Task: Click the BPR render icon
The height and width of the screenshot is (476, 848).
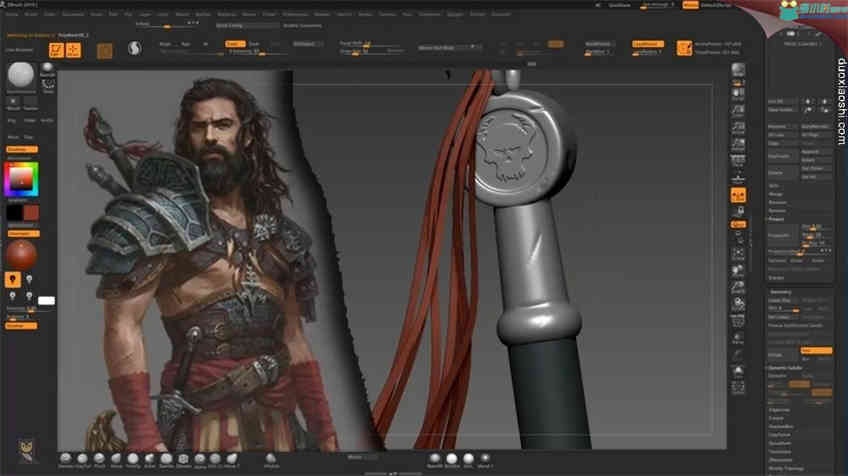Action: [738, 69]
